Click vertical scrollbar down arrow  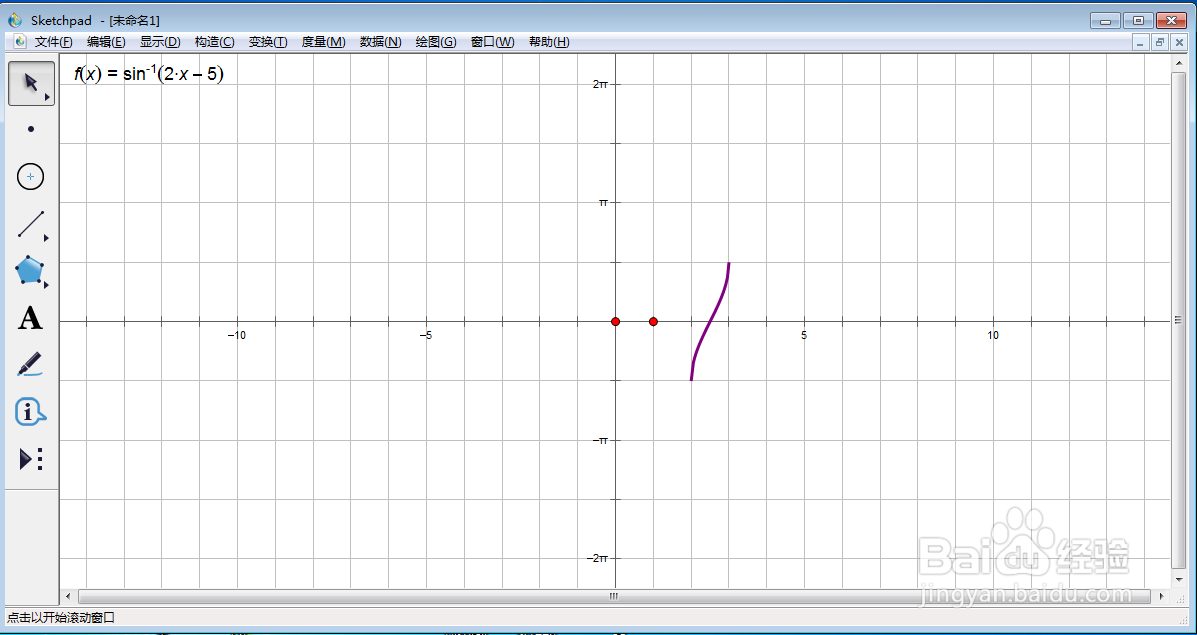[1177, 582]
